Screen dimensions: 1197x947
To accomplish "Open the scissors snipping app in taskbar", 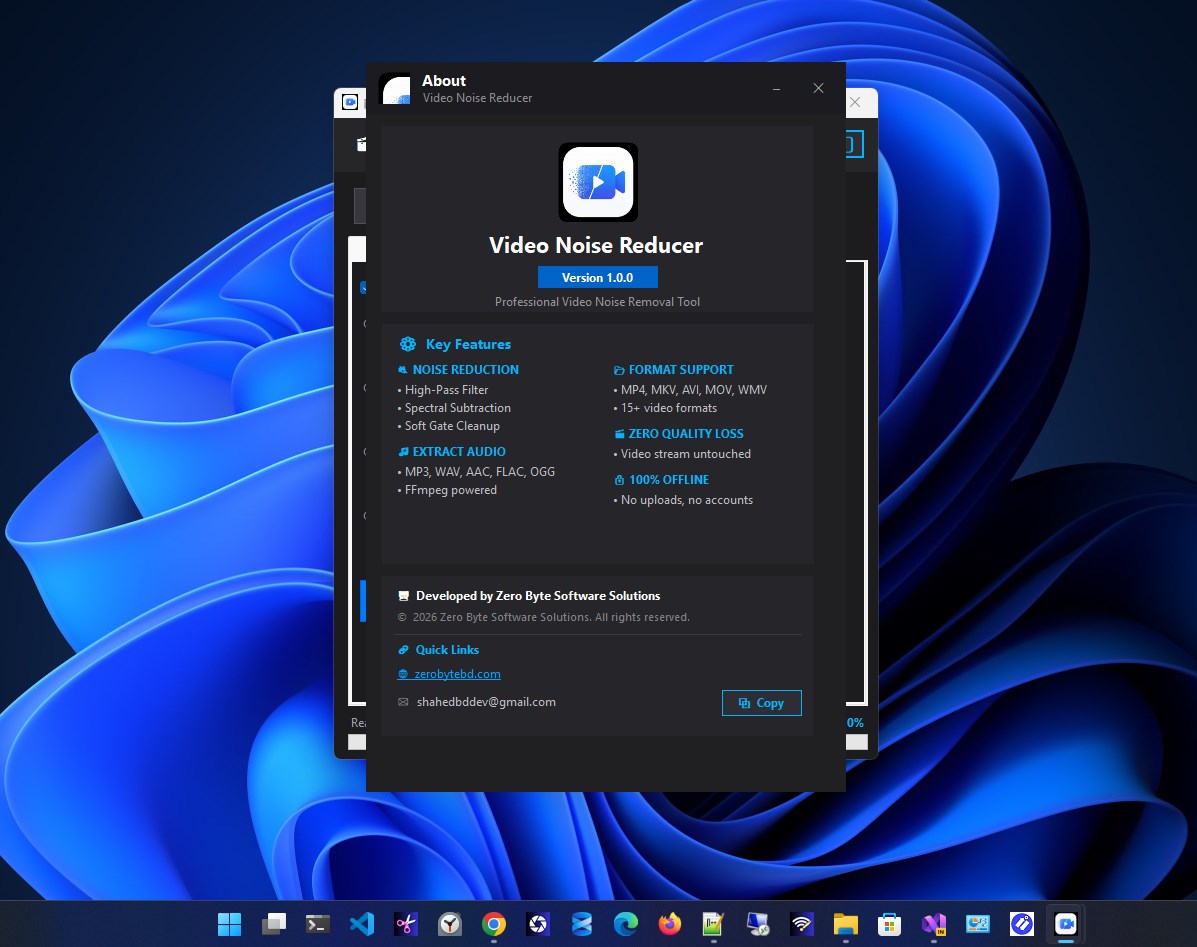I will tap(405, 924).
